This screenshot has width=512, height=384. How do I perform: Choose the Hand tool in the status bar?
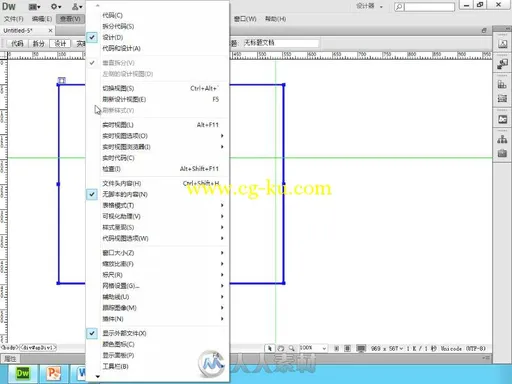(281, 348)
